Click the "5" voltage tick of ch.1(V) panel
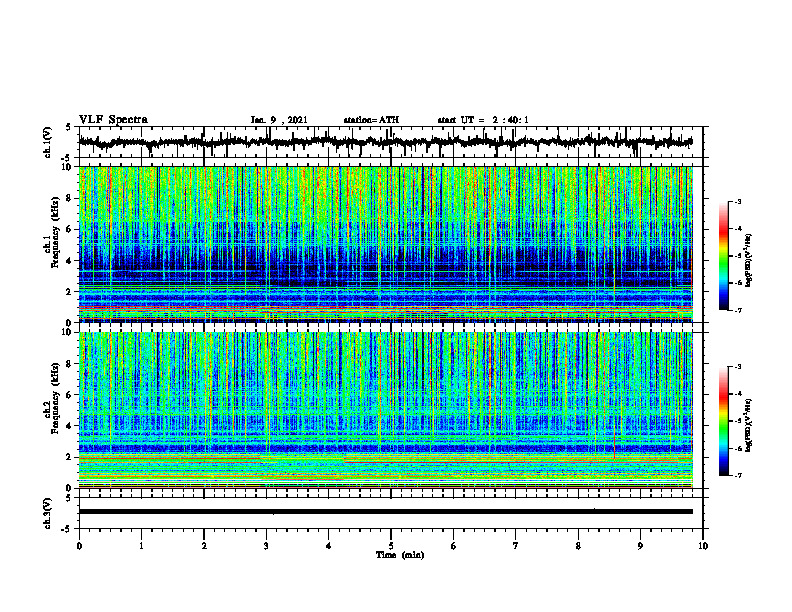This screenshot has height=612, width=792. [x=68, y=127]
